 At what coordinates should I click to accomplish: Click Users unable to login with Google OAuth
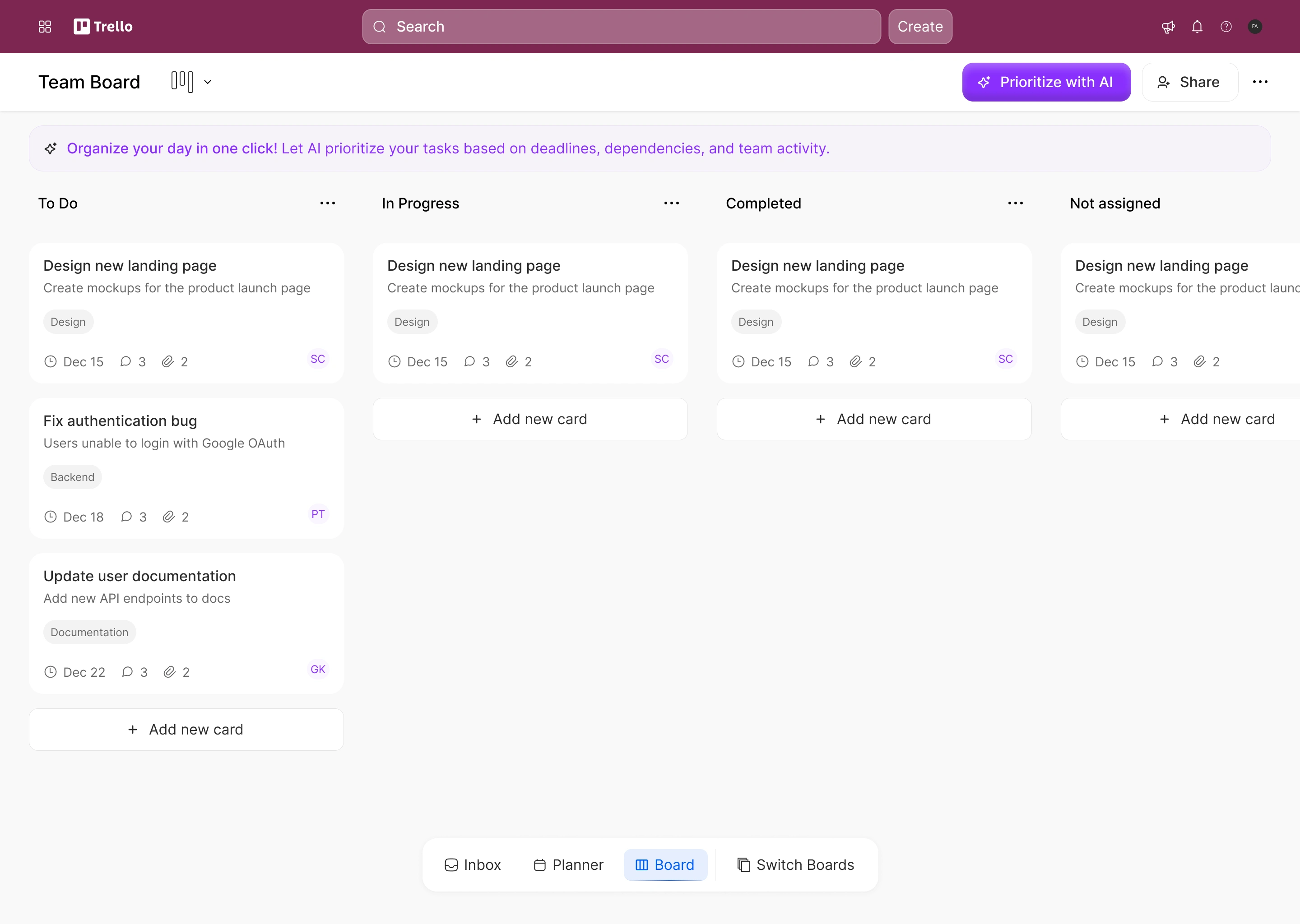click(x=164, y=443)
